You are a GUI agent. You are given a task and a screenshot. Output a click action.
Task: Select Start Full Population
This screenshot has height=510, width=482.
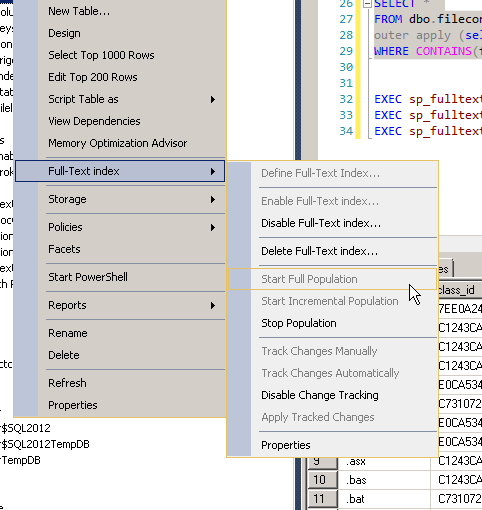point(332,279)
